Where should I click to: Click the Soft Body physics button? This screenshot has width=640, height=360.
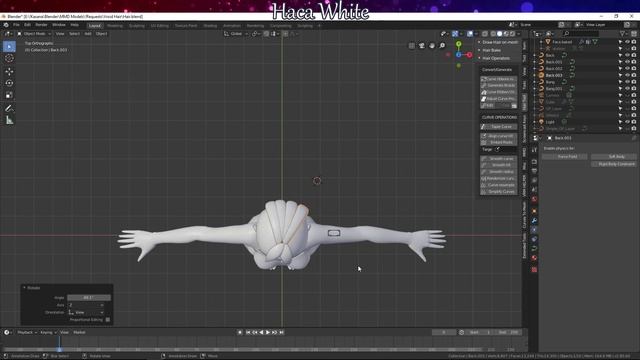614,157
